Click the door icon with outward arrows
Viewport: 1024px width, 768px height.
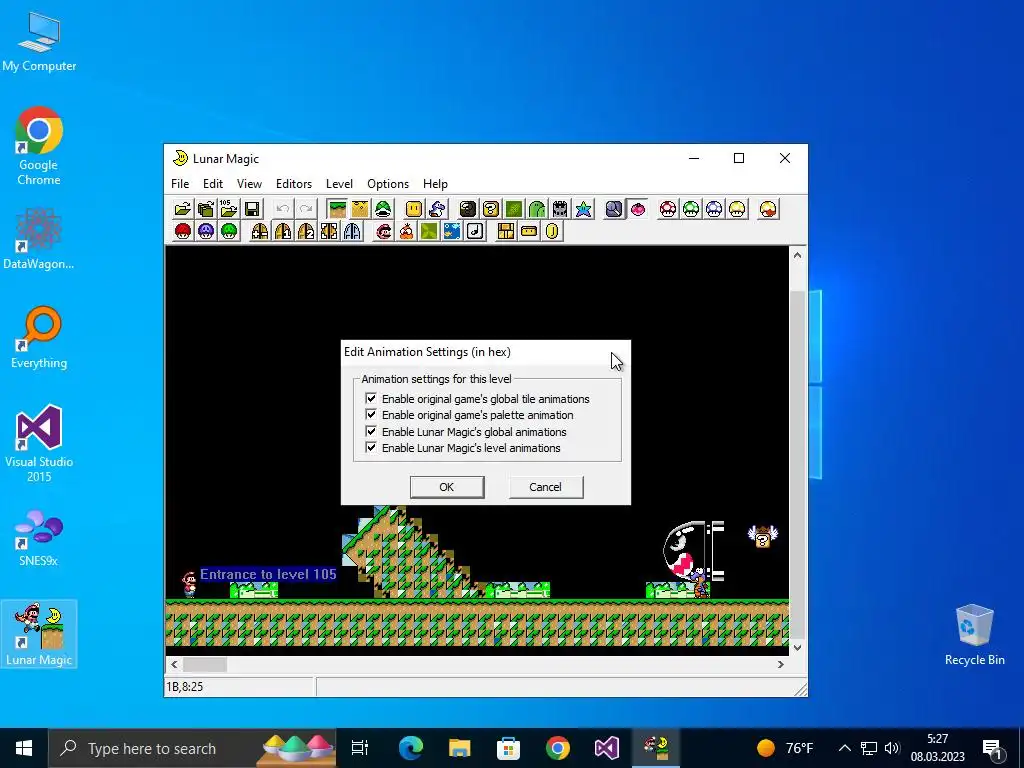click(329, 231)
